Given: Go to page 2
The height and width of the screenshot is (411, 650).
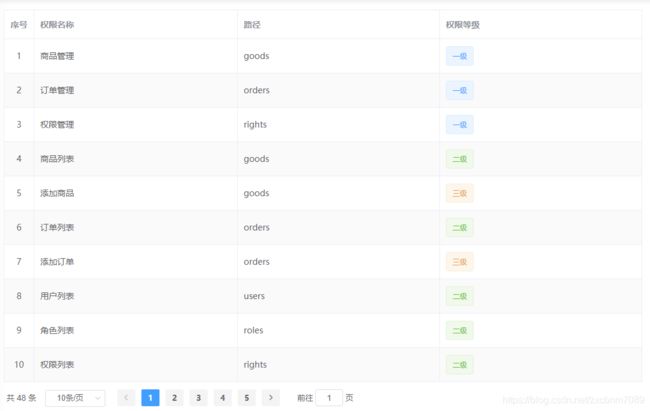Looking at the screenshot, I should [x=175, y=398].
